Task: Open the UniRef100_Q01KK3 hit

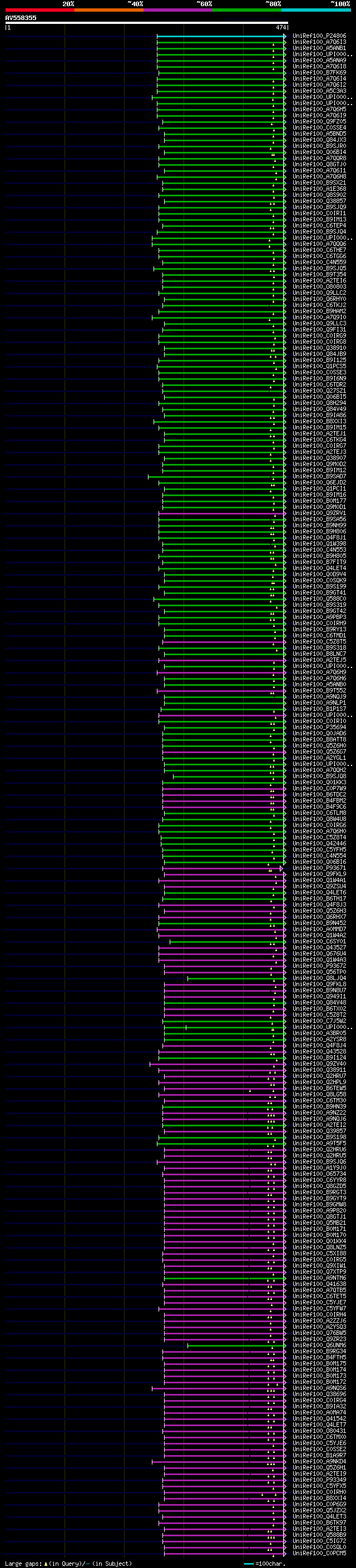Action: pyautogui.click(x=319, y=782)
